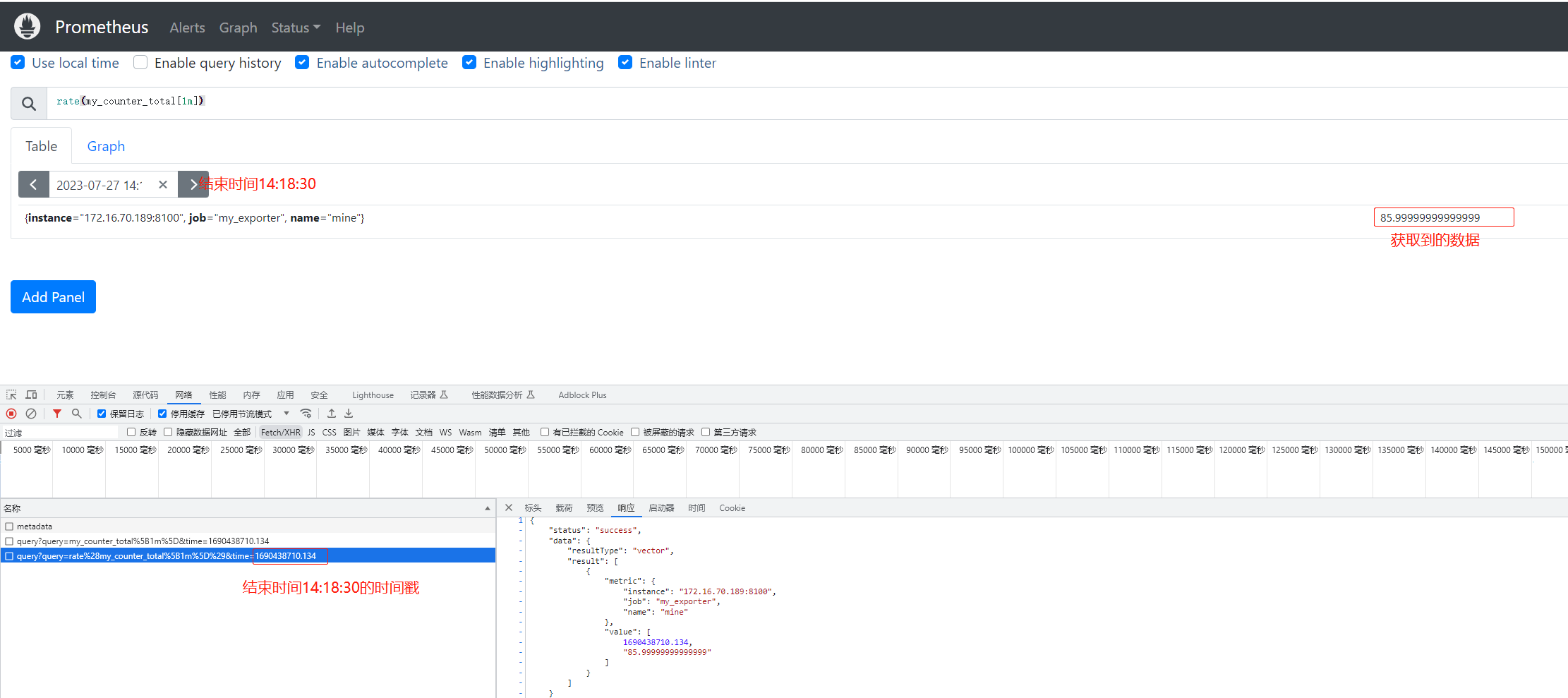Open DevTools Lighthouse tab
This screenshot has height=698, width=1568.
(x=373, y=395)
